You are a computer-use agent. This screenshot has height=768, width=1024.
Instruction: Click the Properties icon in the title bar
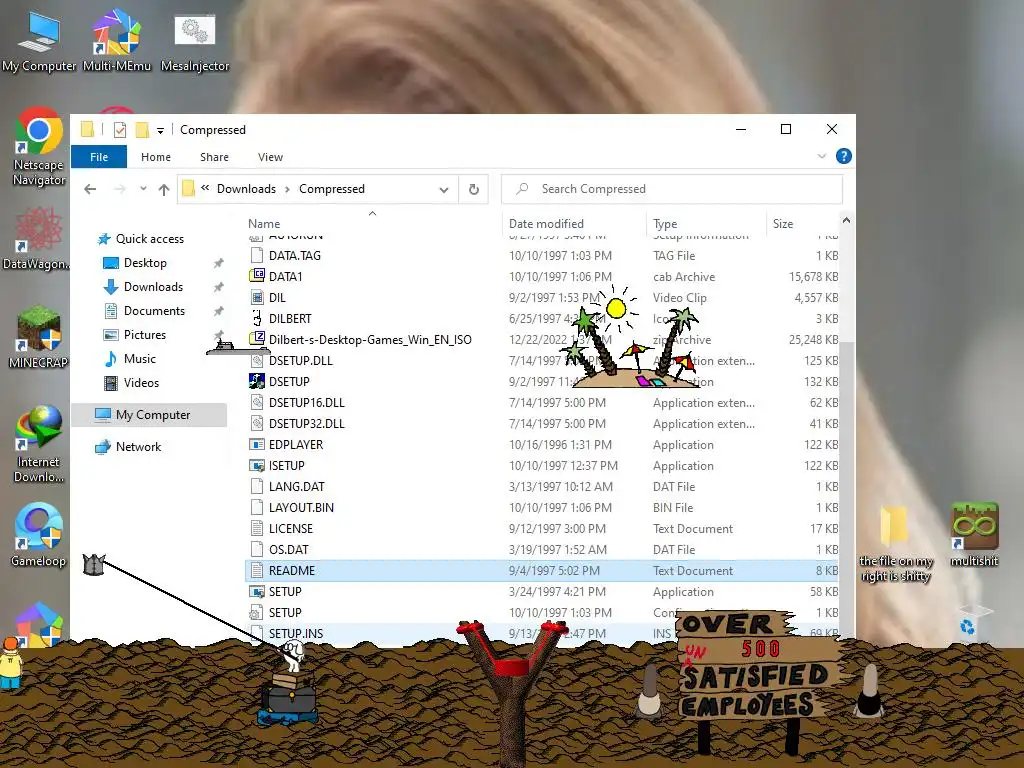point(120,130)
